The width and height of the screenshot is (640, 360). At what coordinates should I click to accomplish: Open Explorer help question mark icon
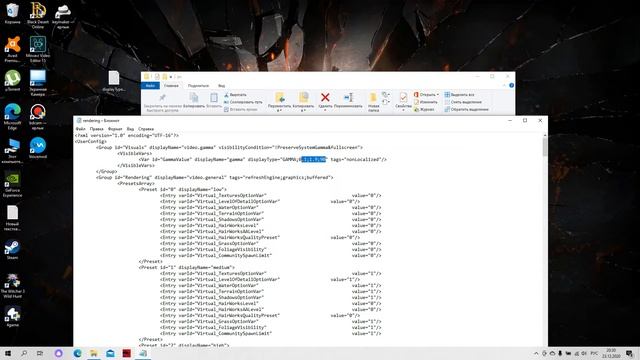[x=511, y=85]
